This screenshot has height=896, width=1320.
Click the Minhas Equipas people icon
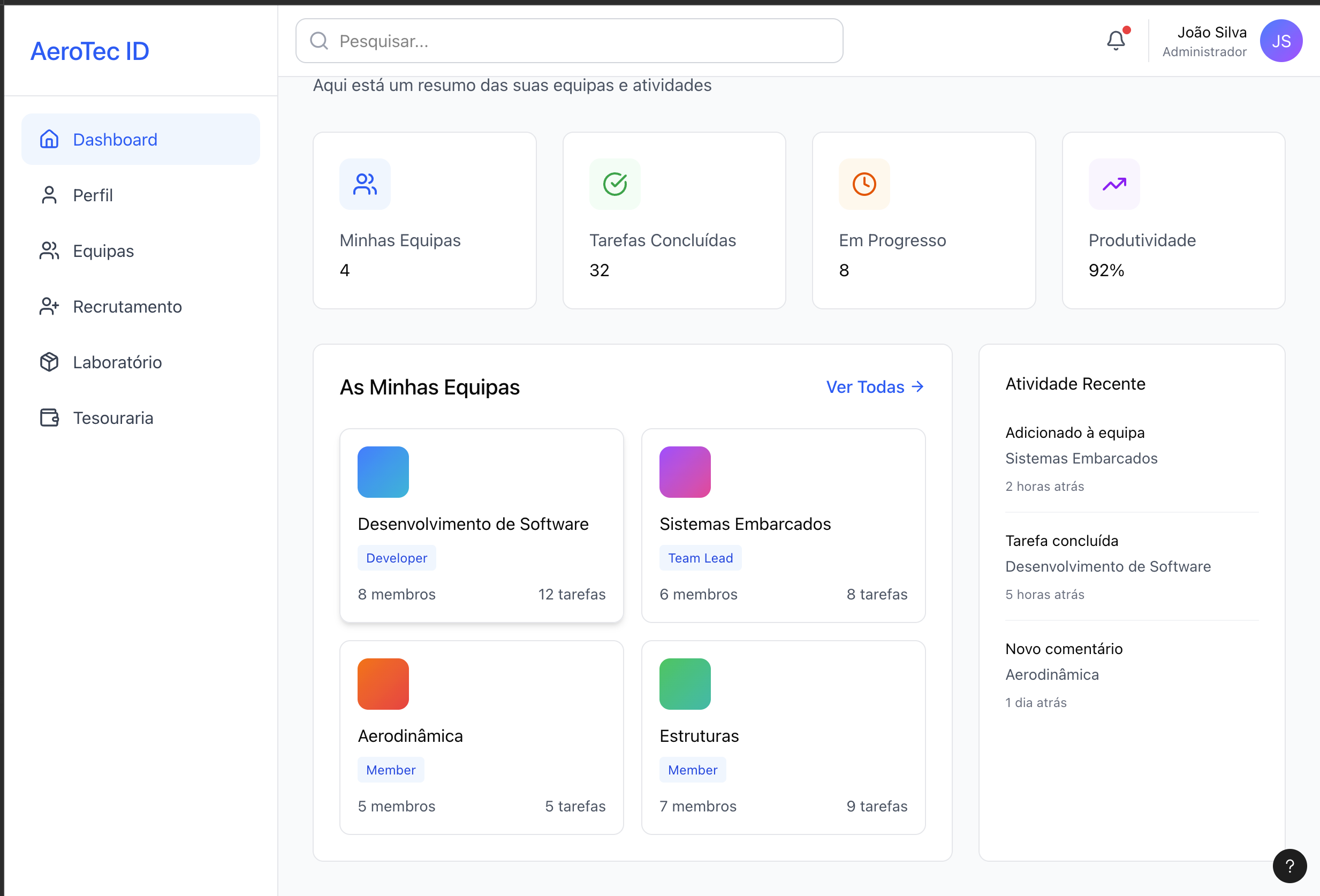point(365,184)
